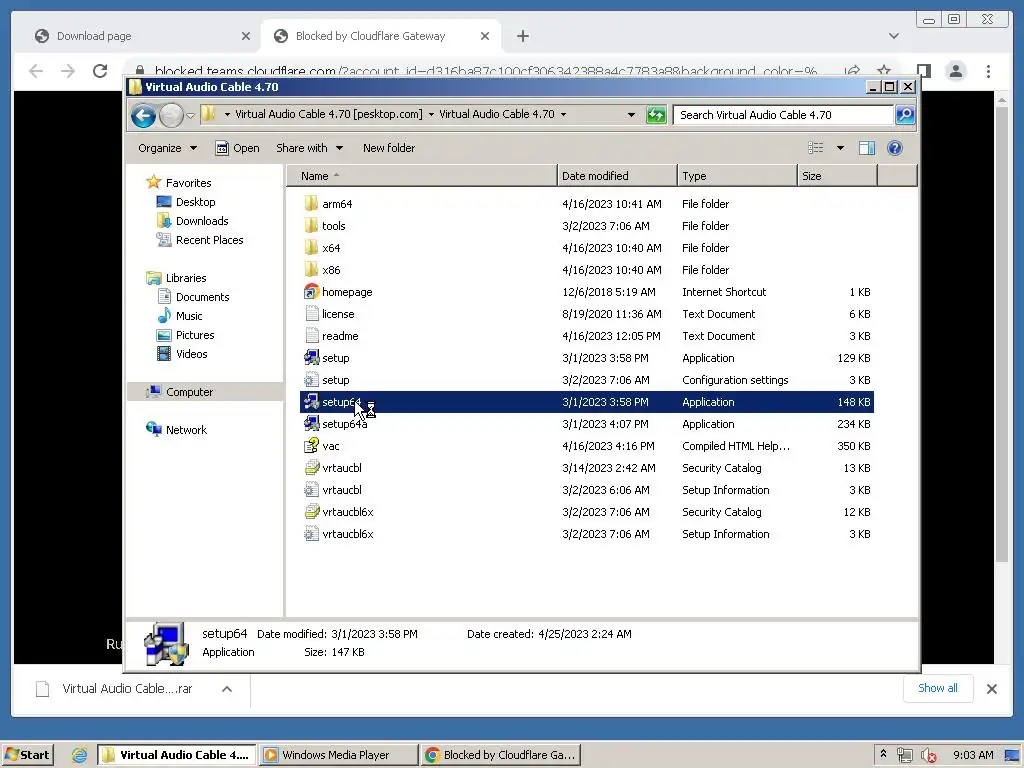The width and height of the screenshot is (1024, 768).
Task: Sort by Date modified column header
Action: [x=617, y=176]
